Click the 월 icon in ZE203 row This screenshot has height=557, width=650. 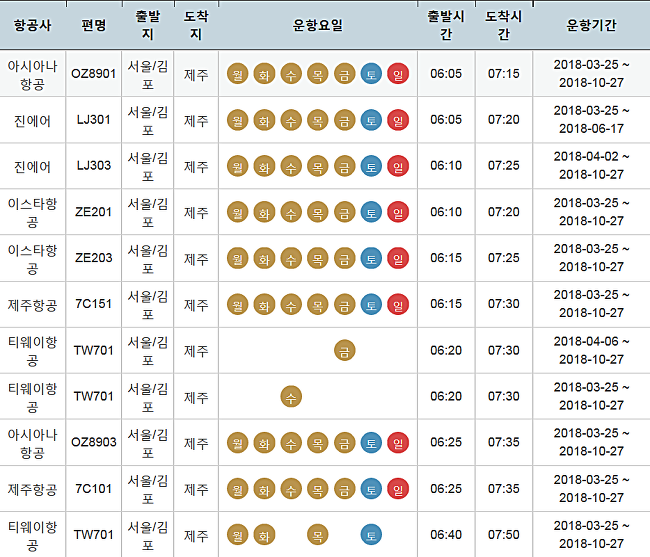pos(238,258)
